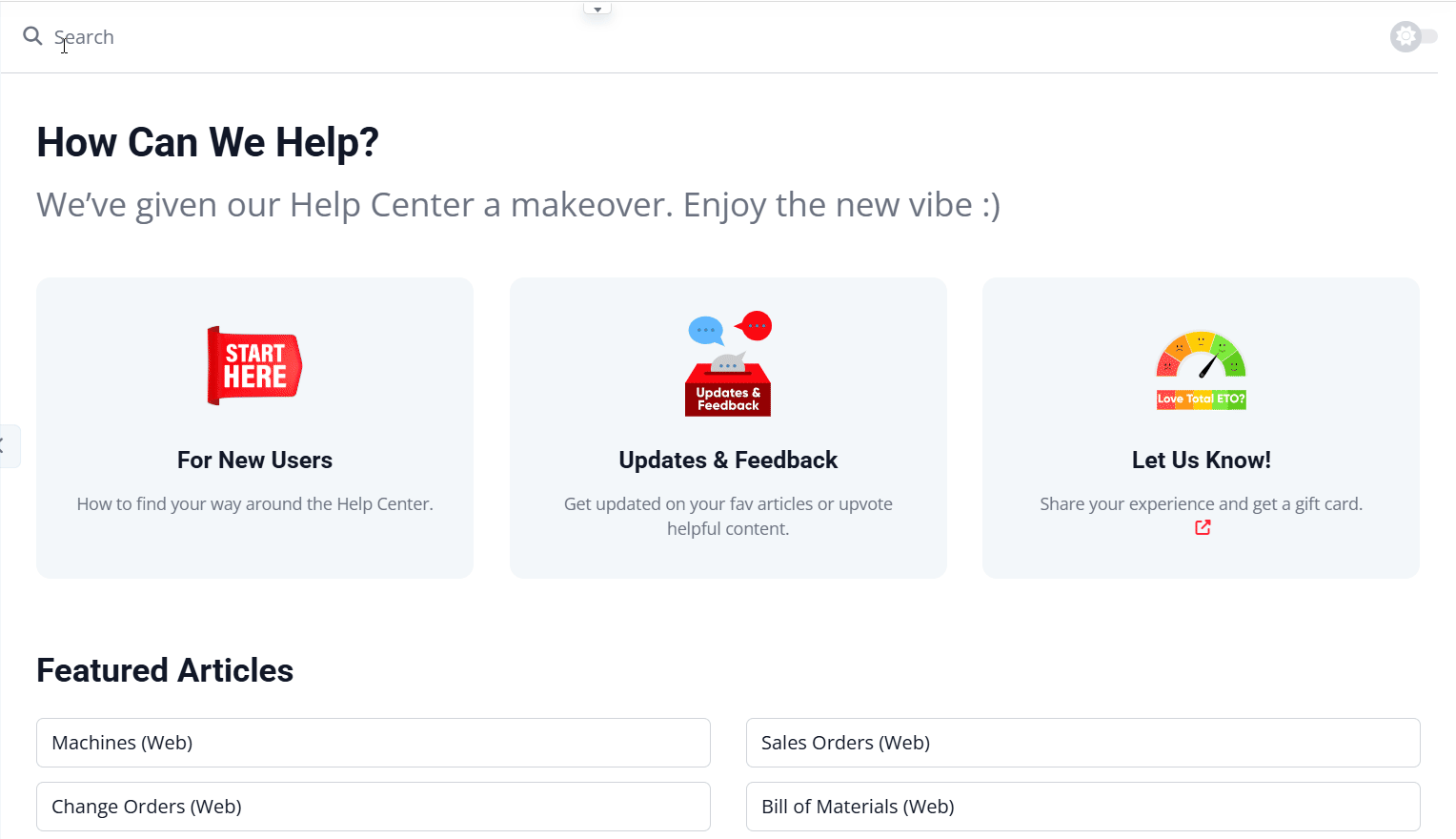Open the Bill of Materials (Web) article
The height and width of the screenshot is (839, 1456).
[1082, 807]
